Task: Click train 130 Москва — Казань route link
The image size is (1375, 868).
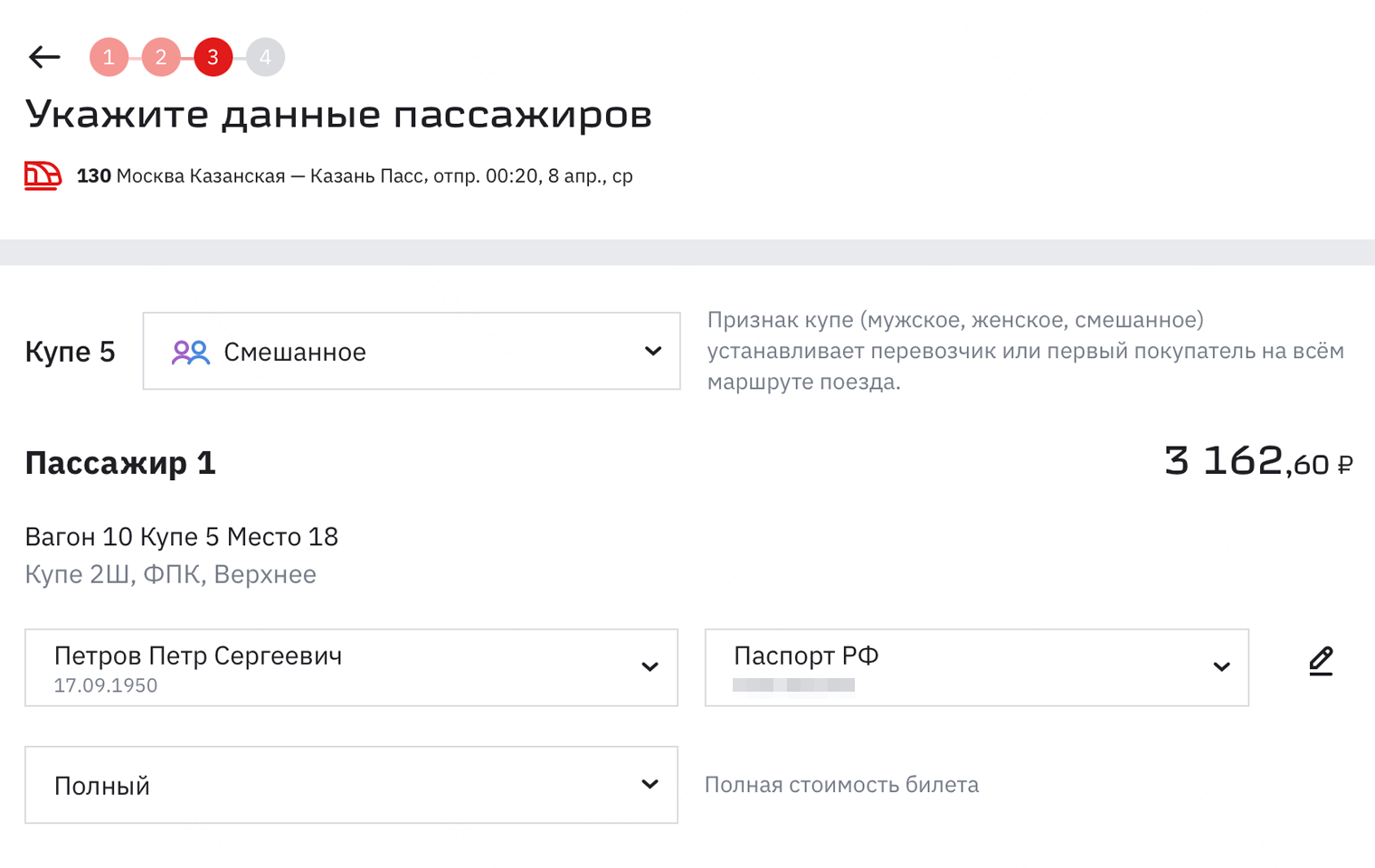Action: pyautogui.click(x=353, y=175)
